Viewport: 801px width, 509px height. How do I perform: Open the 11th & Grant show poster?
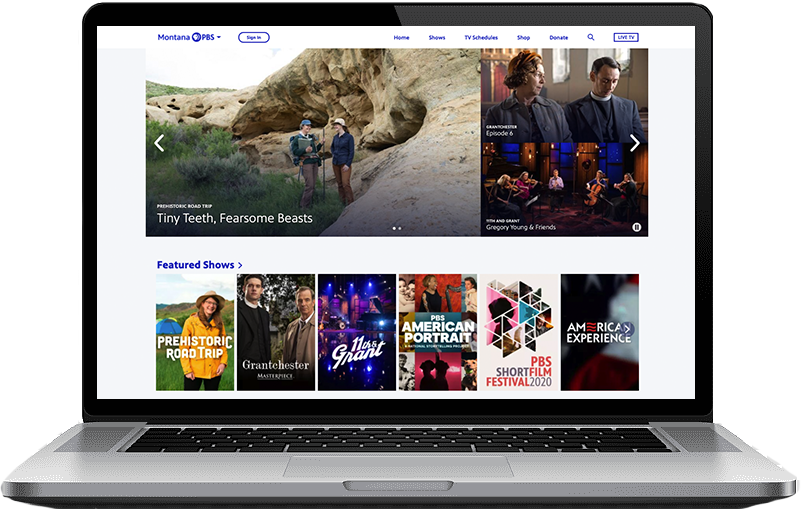point(357,332)
